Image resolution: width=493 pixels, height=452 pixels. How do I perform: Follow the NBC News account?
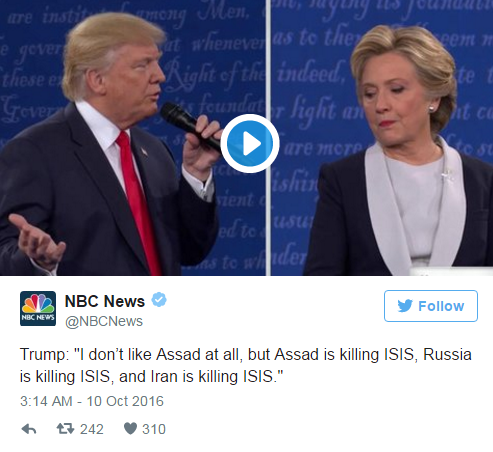[x=431, y=306]
